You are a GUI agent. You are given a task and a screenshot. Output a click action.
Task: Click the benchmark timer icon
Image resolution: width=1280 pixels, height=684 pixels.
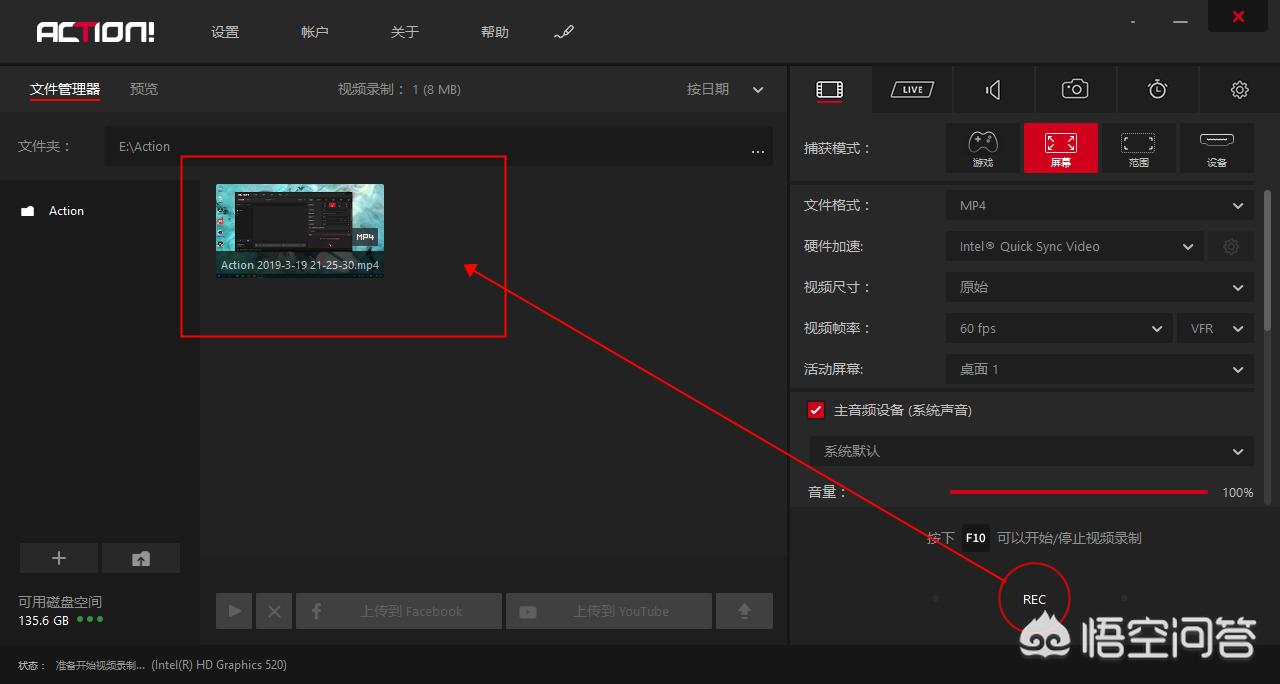coord(1157,89)
